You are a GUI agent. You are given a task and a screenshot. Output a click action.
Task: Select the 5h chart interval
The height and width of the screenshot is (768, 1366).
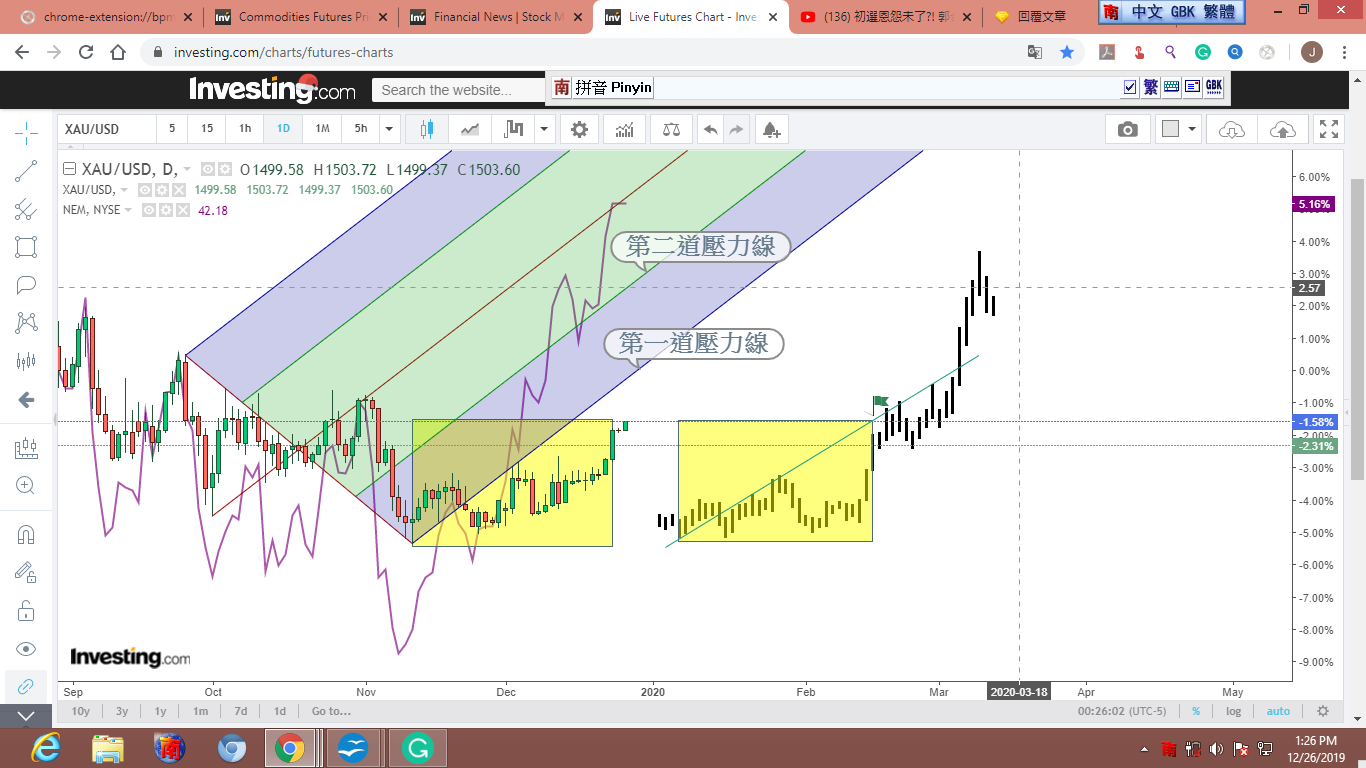click(x=361, y=129)
